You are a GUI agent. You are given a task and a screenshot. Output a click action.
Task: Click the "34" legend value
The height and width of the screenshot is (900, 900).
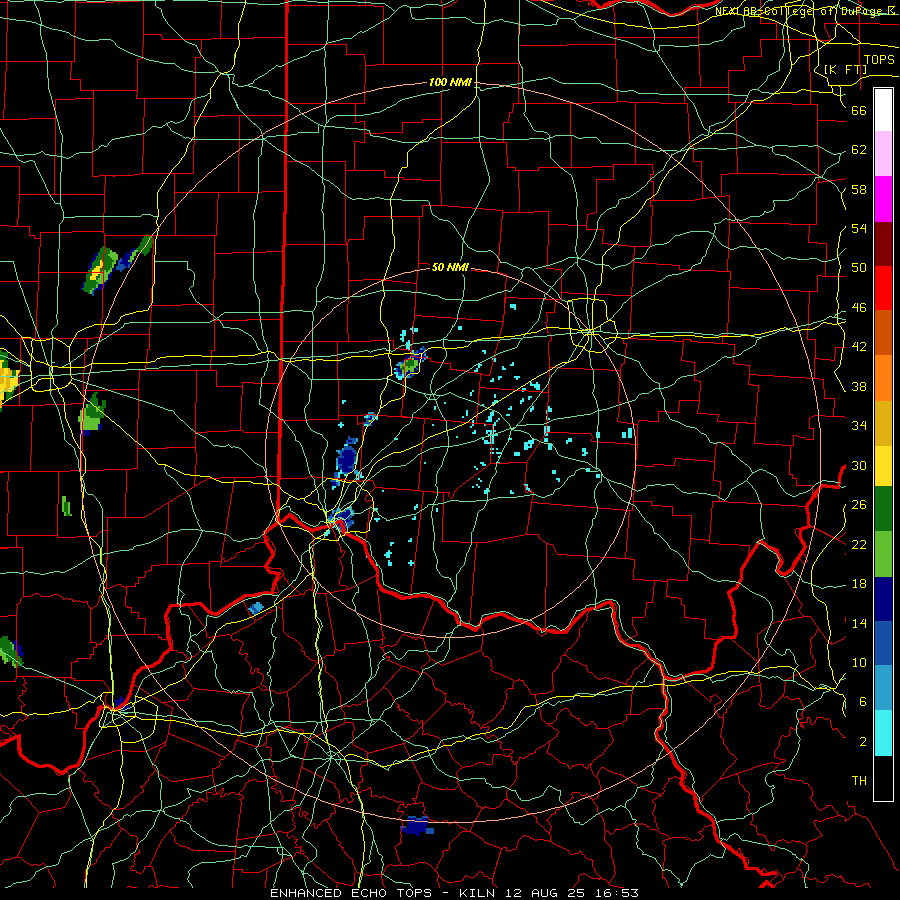click(859, 426)
